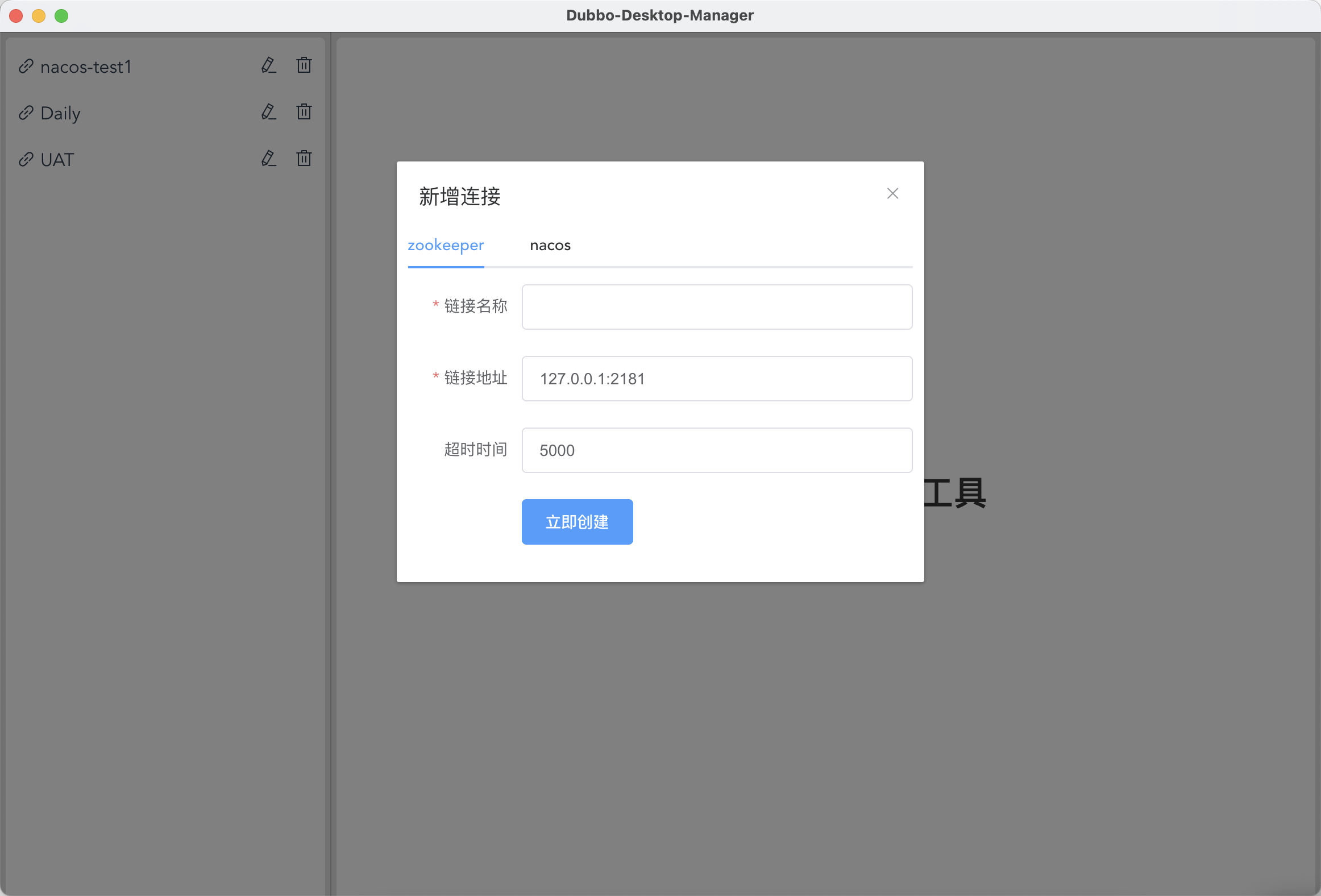The width and height of the screenshot is (1321, 896).
Task: Edit the Daily connection
Action: tap(269, 112)
